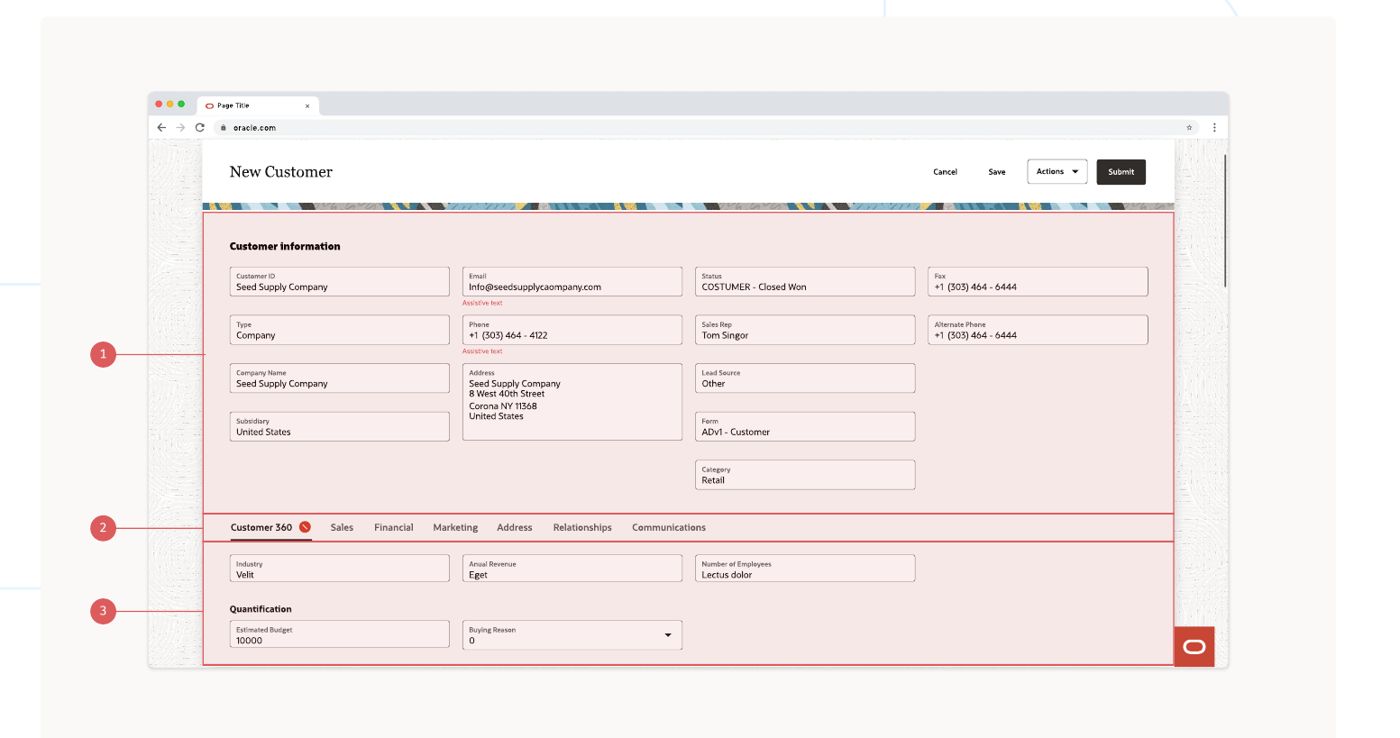Open the Financial tab
This screenshot has width=1400, height=738.
[394, 527]
